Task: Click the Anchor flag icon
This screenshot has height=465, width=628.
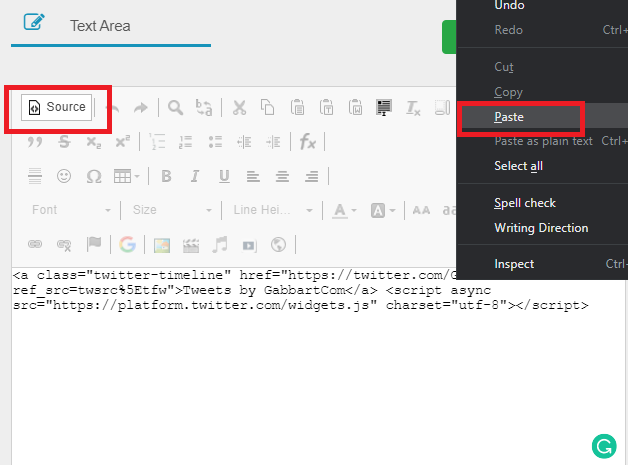Action: (x=94, y=244)
